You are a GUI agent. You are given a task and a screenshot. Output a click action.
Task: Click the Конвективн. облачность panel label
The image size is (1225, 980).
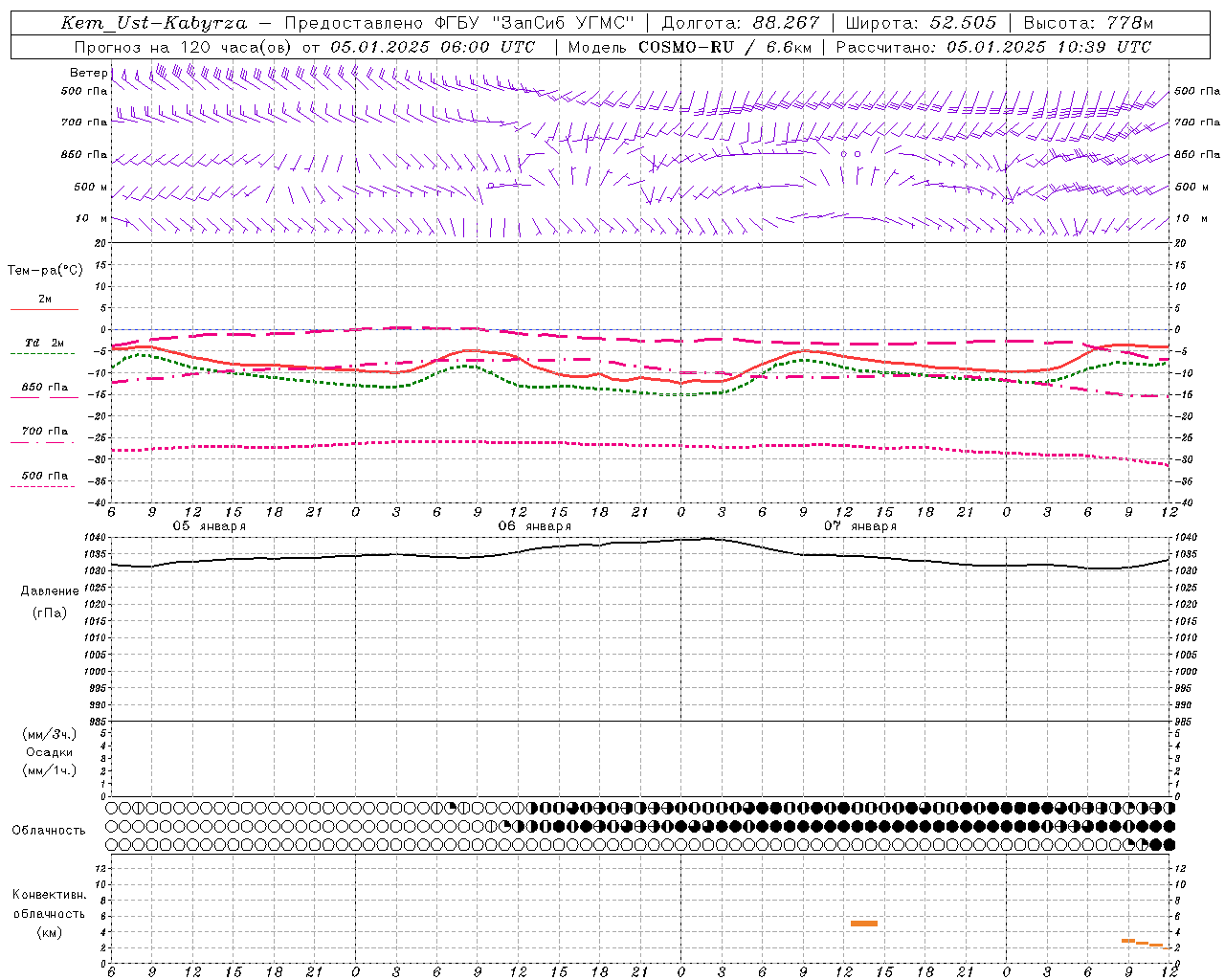(x=49, y=904)
